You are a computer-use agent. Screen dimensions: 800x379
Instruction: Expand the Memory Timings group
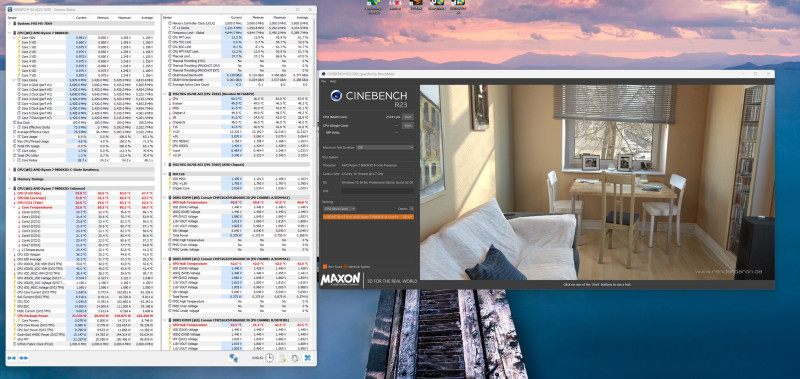pyautogui.click(x=9, y=179)
